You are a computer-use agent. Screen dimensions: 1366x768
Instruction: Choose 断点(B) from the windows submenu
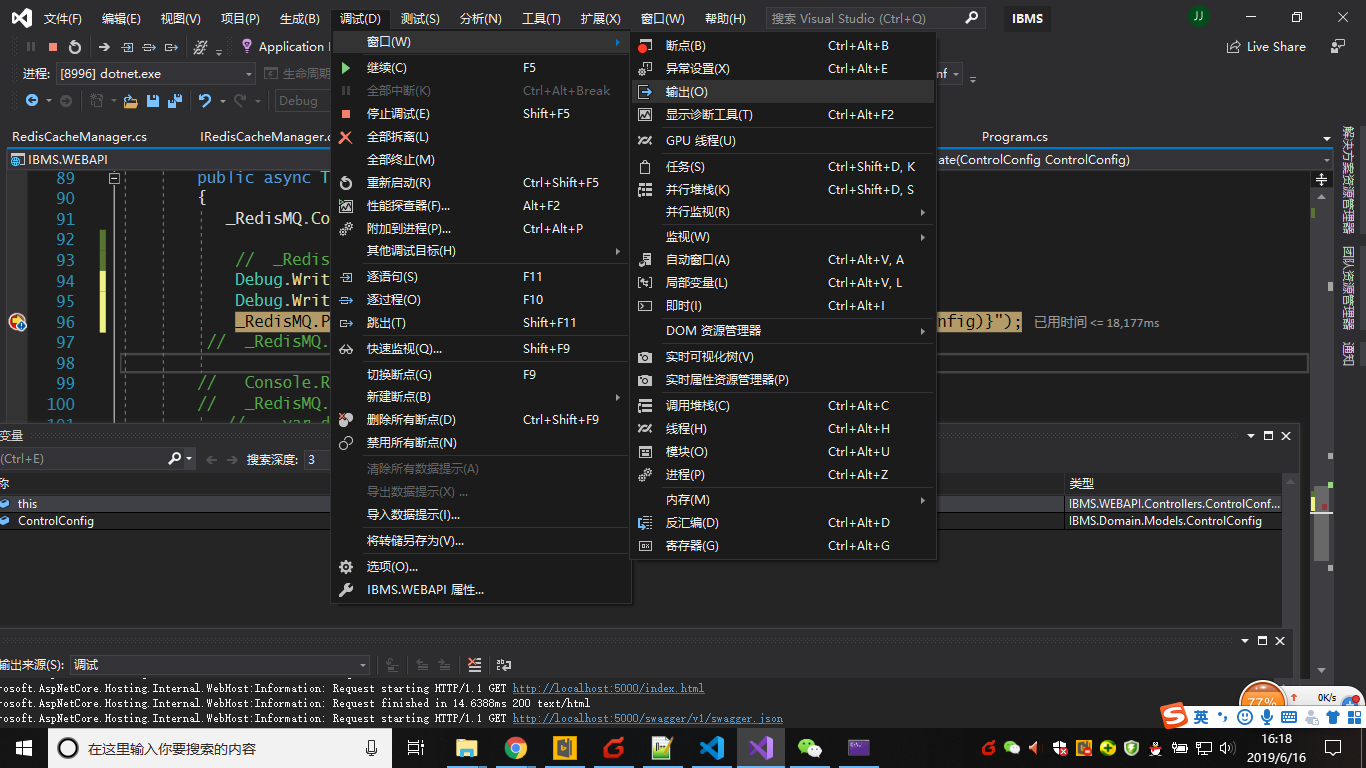pyautogui.click(x=783, y=46)
